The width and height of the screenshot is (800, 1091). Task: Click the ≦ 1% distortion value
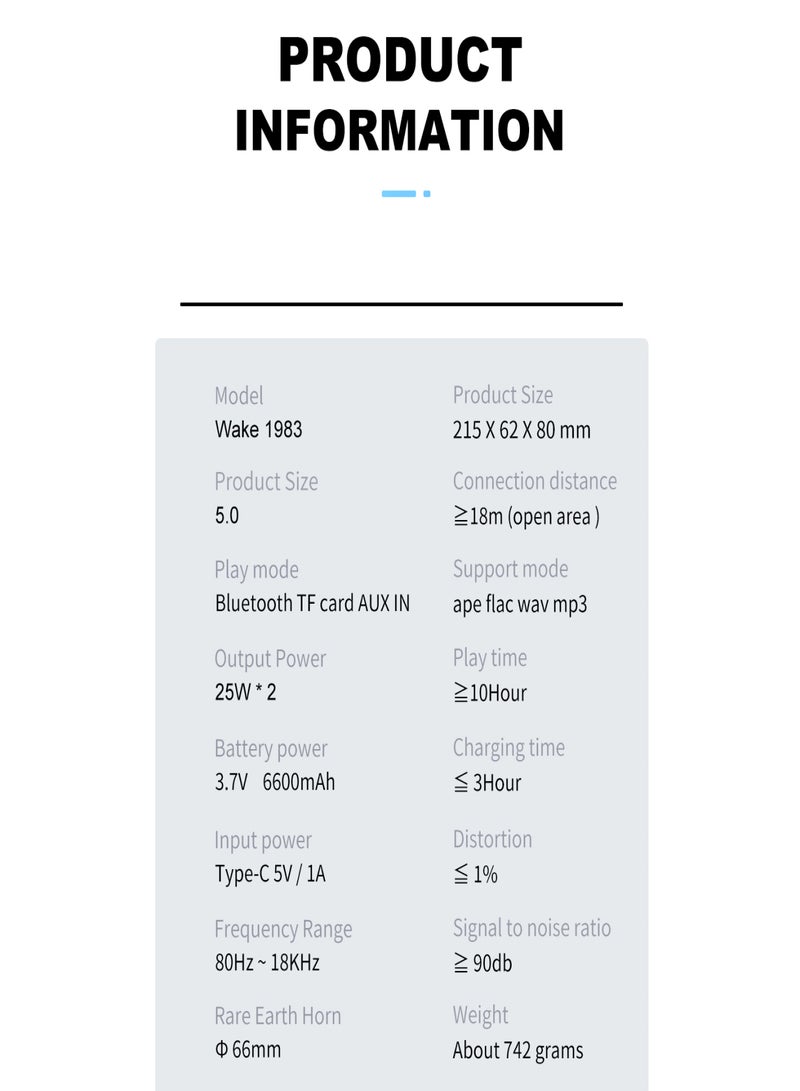475,874
